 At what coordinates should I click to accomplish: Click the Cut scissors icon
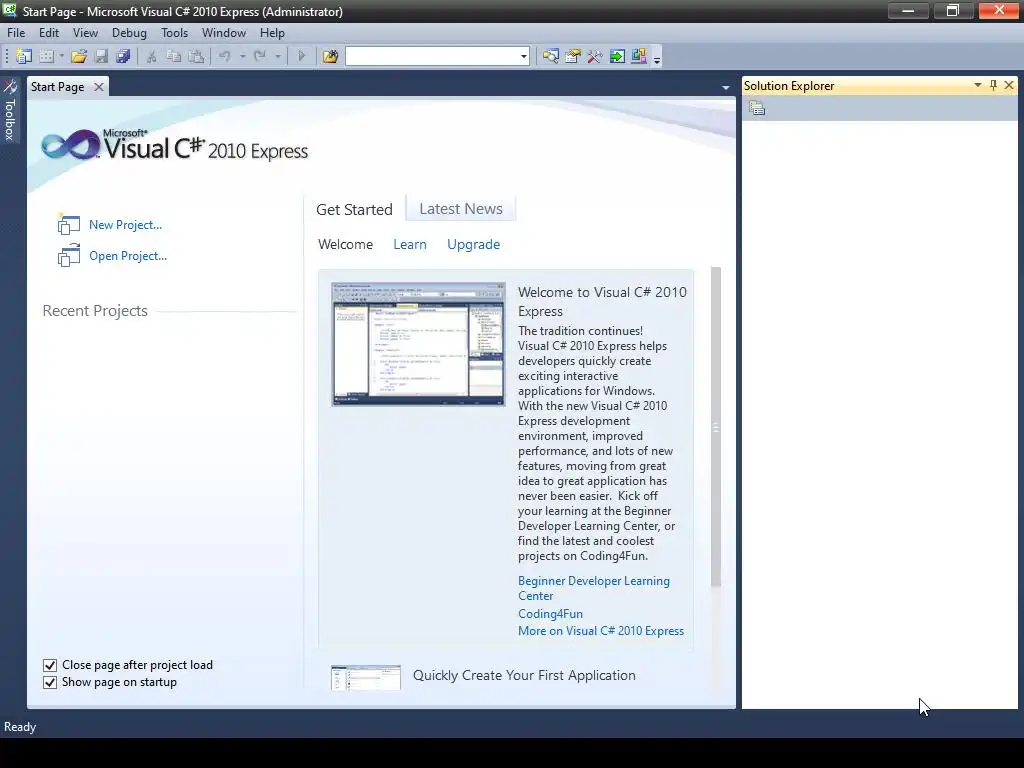click(x=152, y=57)
